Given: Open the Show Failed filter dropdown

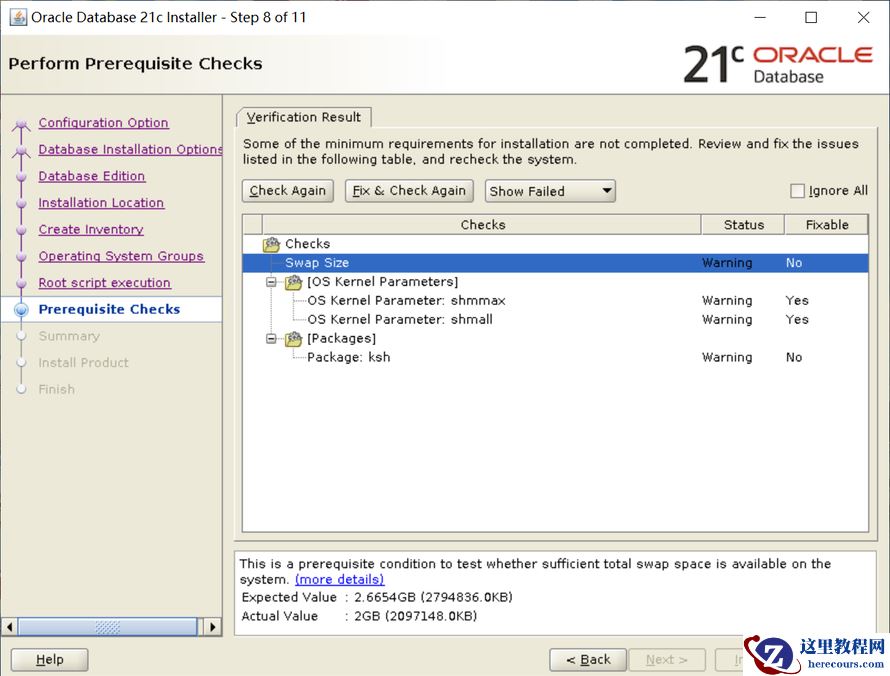Looking at the screenshot, I should coord(550,191).
